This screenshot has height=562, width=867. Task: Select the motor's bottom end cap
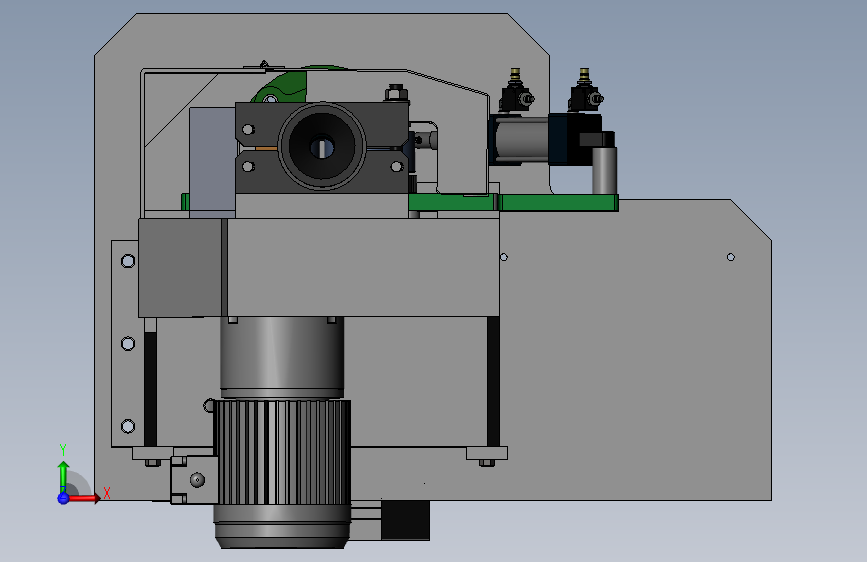click(x=282, y=527)
